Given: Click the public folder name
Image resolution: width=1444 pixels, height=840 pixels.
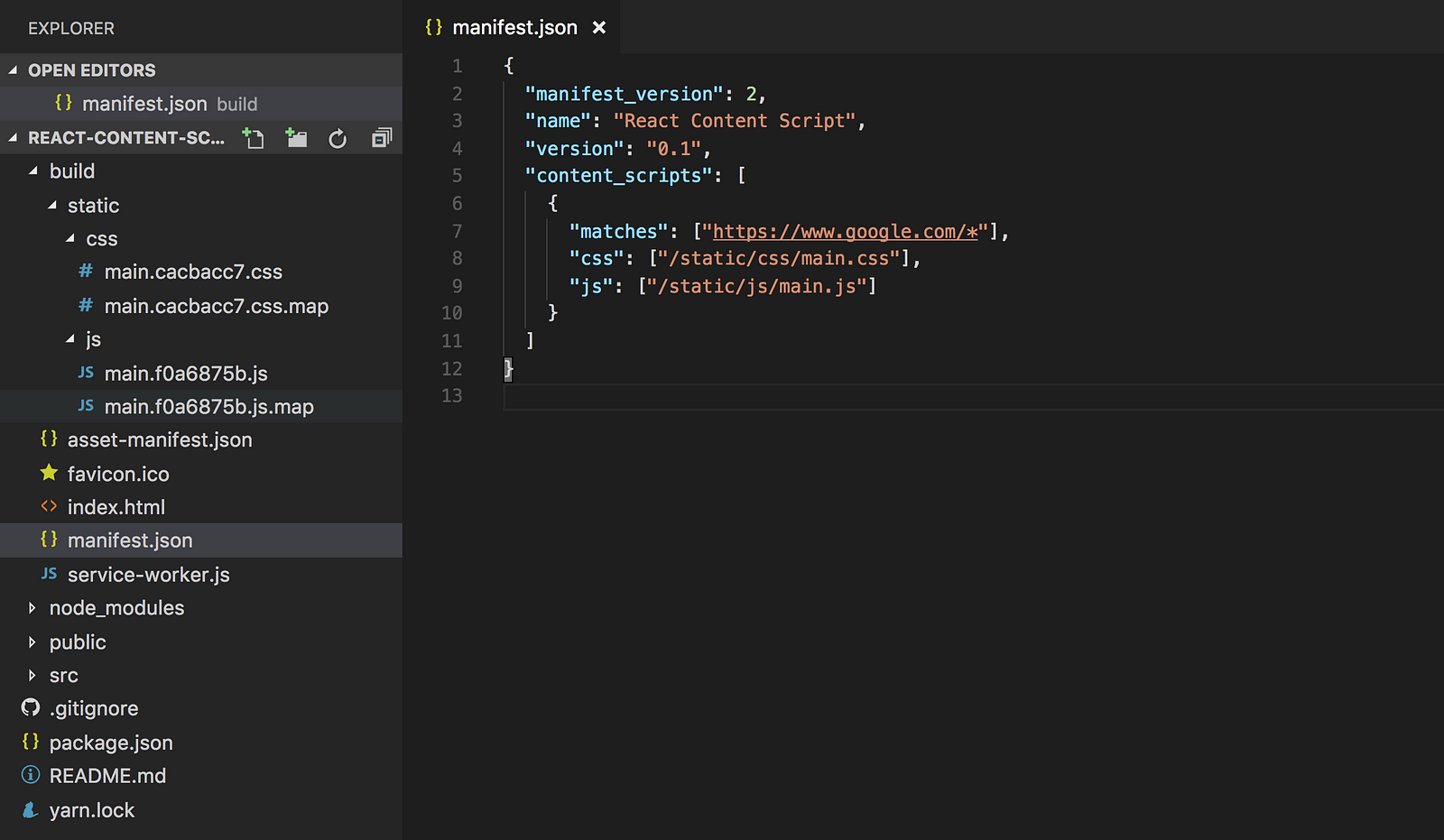Looking at the screenshot, I should pyautogui.click(x=78, y=642).
